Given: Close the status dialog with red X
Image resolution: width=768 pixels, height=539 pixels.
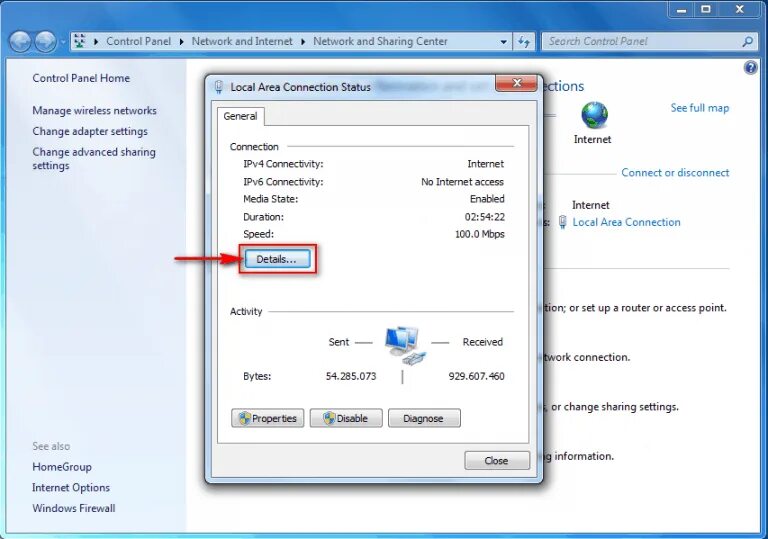Looking at the screenshot, I should [516, 83].
